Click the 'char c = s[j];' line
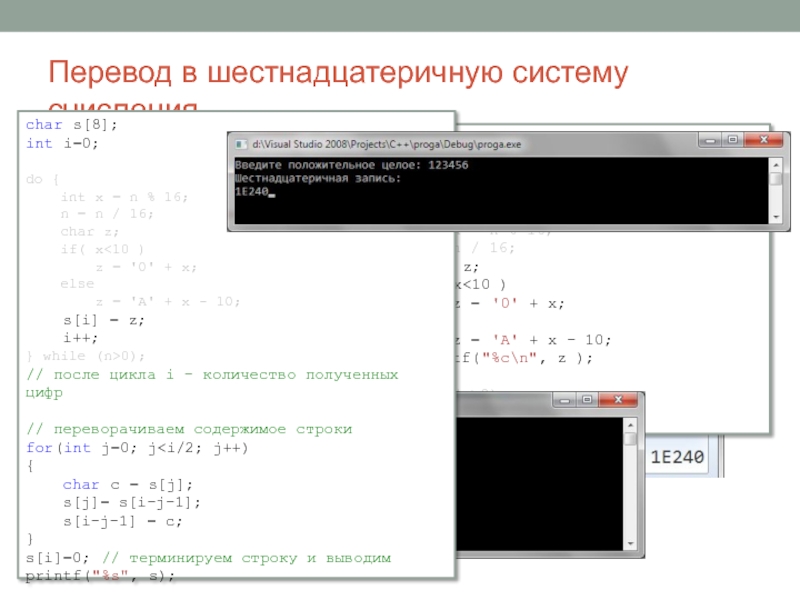 click(128, 485)
